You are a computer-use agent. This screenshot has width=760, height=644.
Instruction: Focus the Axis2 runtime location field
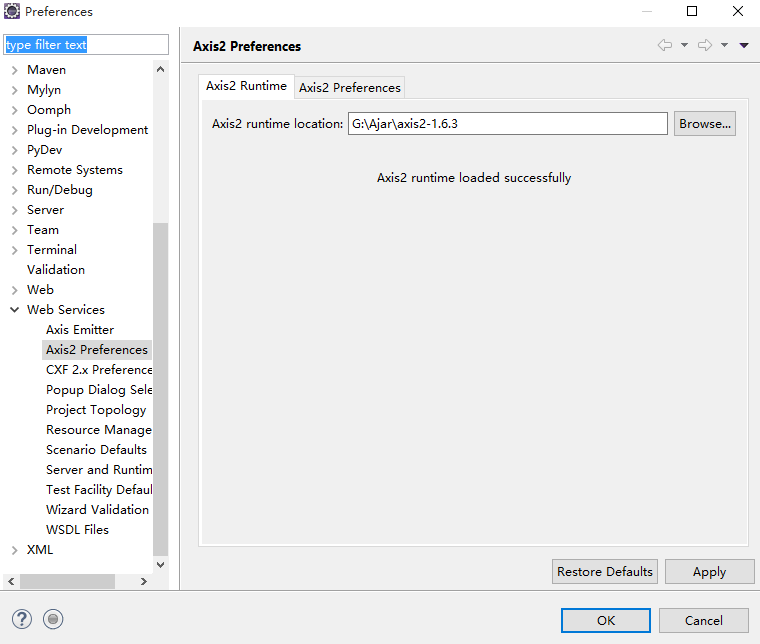click(x=507, y=124)
